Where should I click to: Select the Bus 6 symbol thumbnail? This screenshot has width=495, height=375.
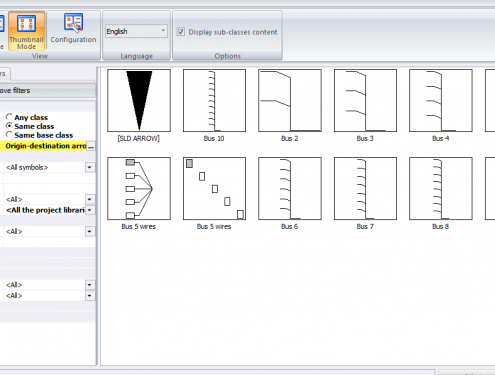coord(290,189)
